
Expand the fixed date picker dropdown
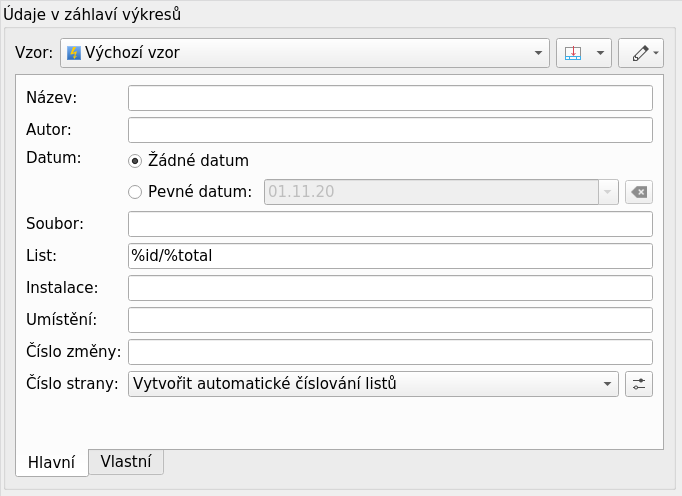(607, 192)
